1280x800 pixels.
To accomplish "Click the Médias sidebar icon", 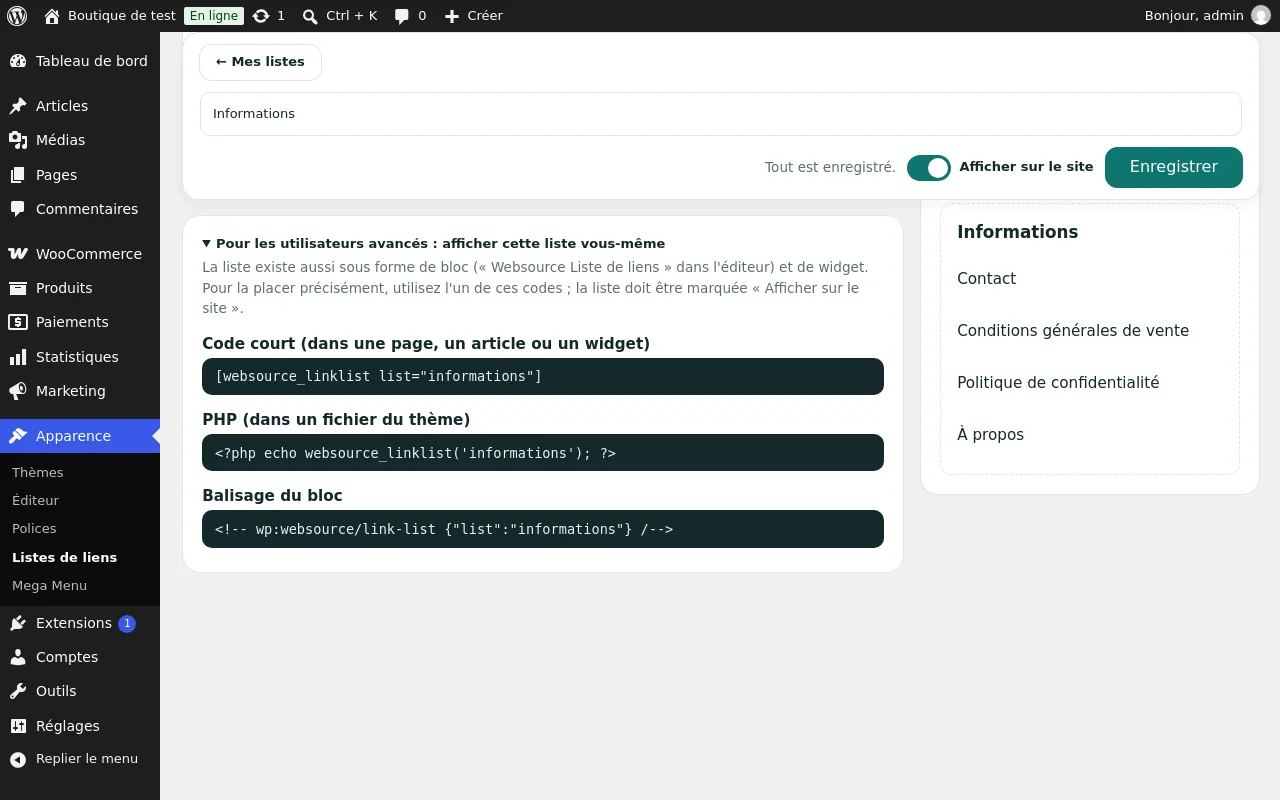I will [18, 140].
